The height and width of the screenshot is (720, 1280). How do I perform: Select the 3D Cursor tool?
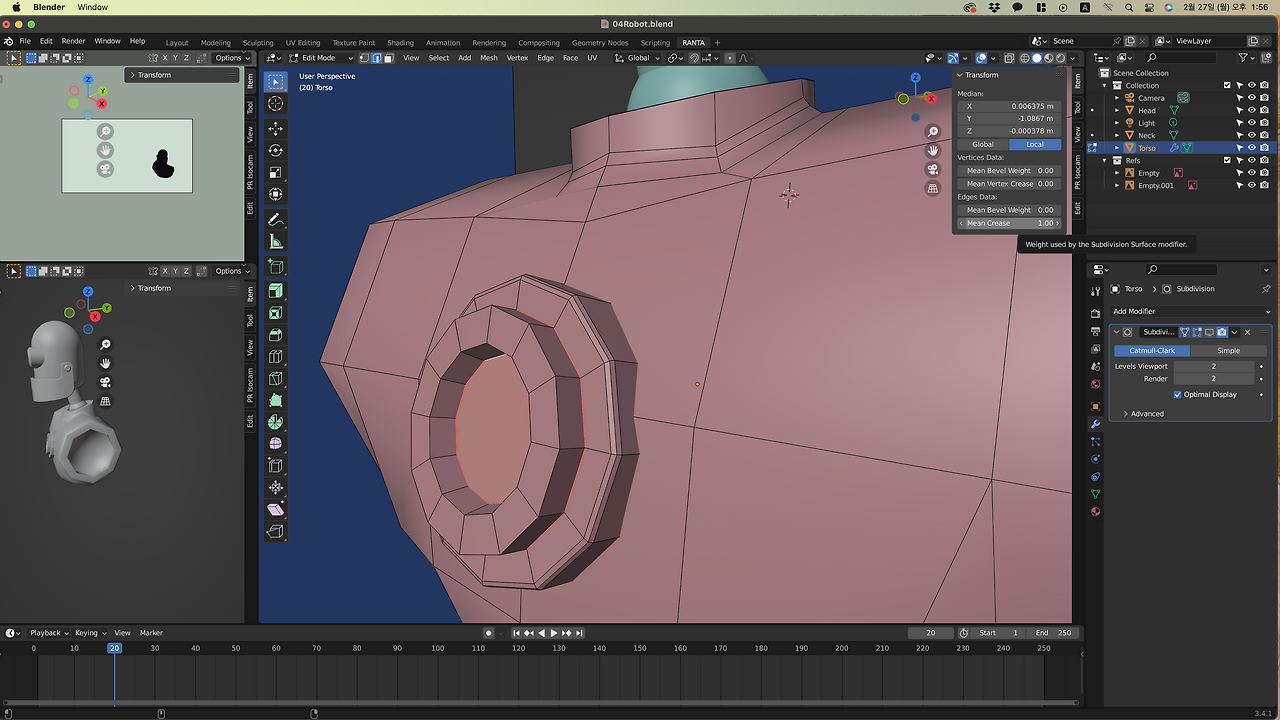pyautogui.click(x=276, y=104)
